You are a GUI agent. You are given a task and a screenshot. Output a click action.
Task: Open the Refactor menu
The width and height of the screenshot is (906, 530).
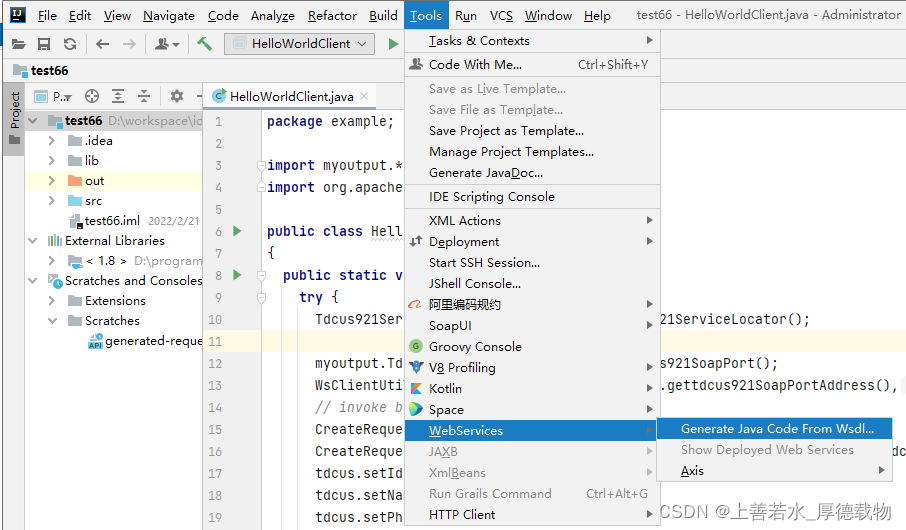(332, 16)
